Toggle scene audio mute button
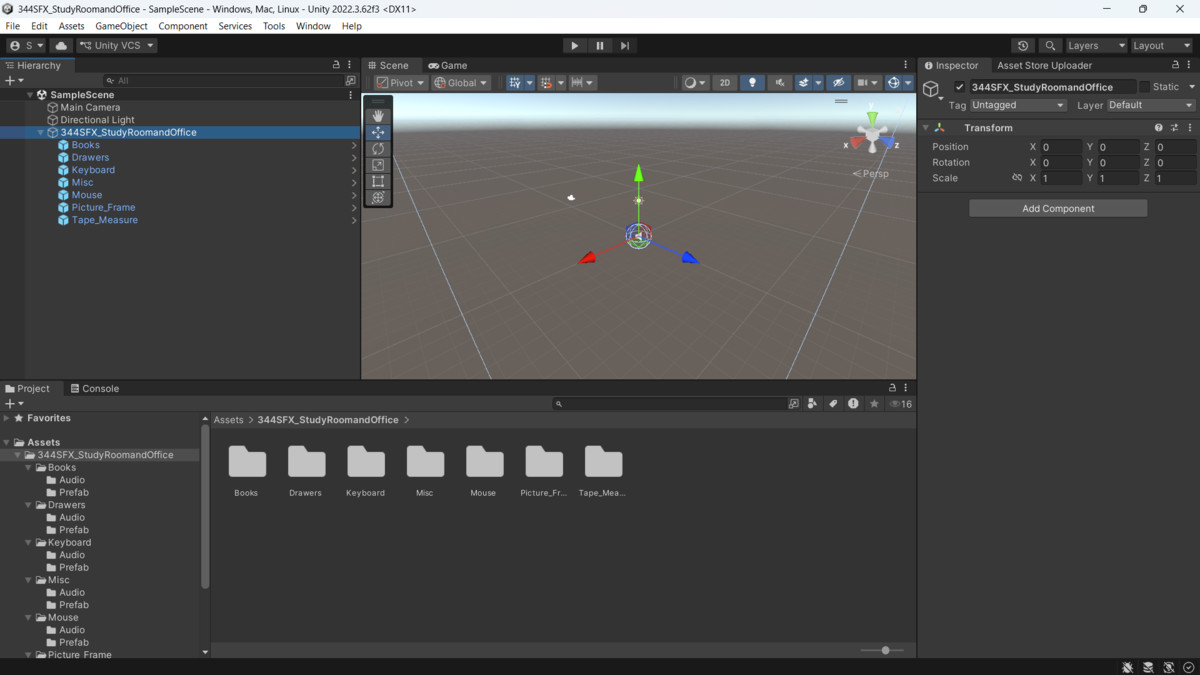The width and height of the screenshot is (1200, 675). [x=779, y=83]
